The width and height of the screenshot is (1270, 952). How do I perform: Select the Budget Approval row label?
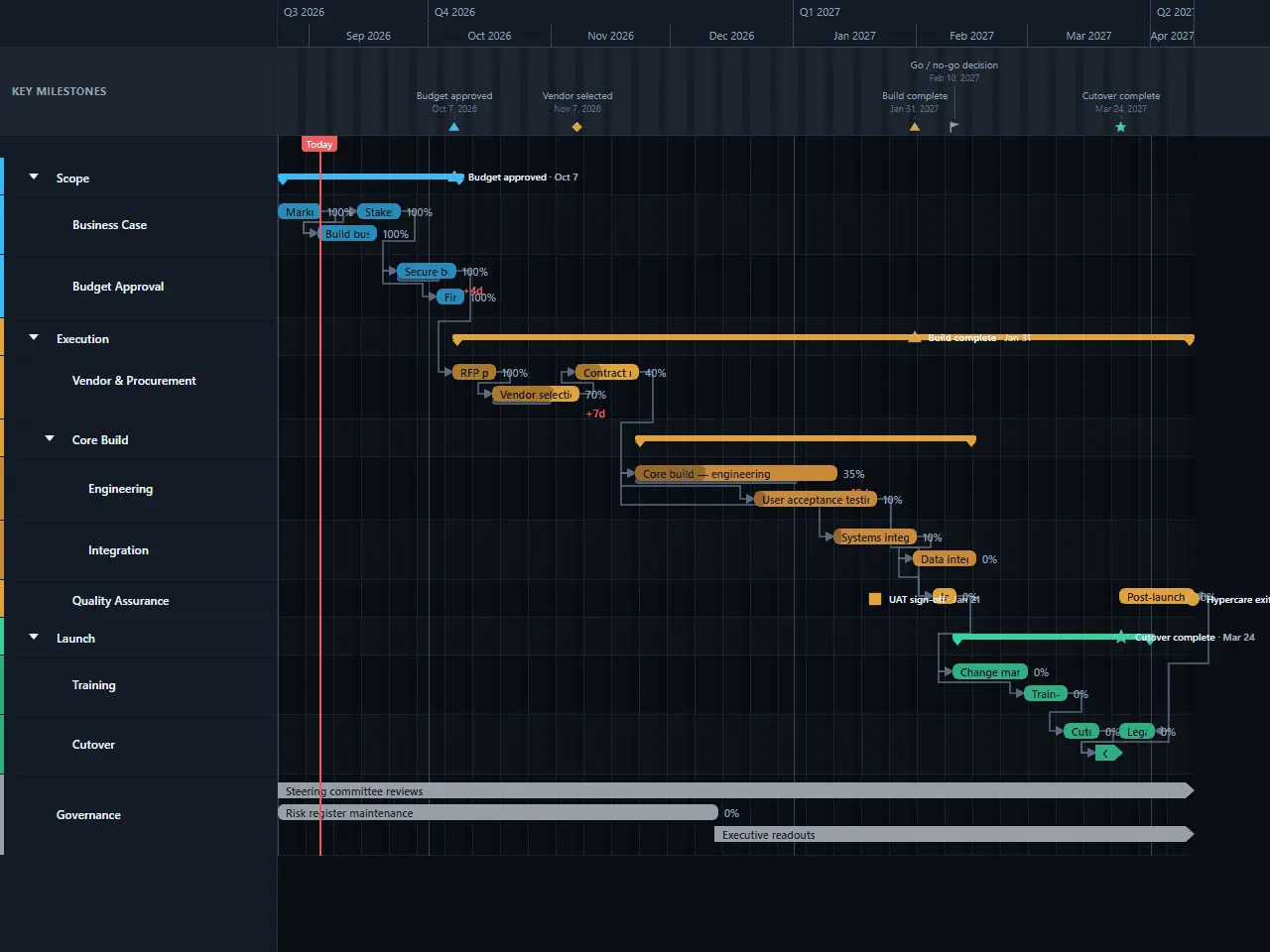click(x=118, y=287)
